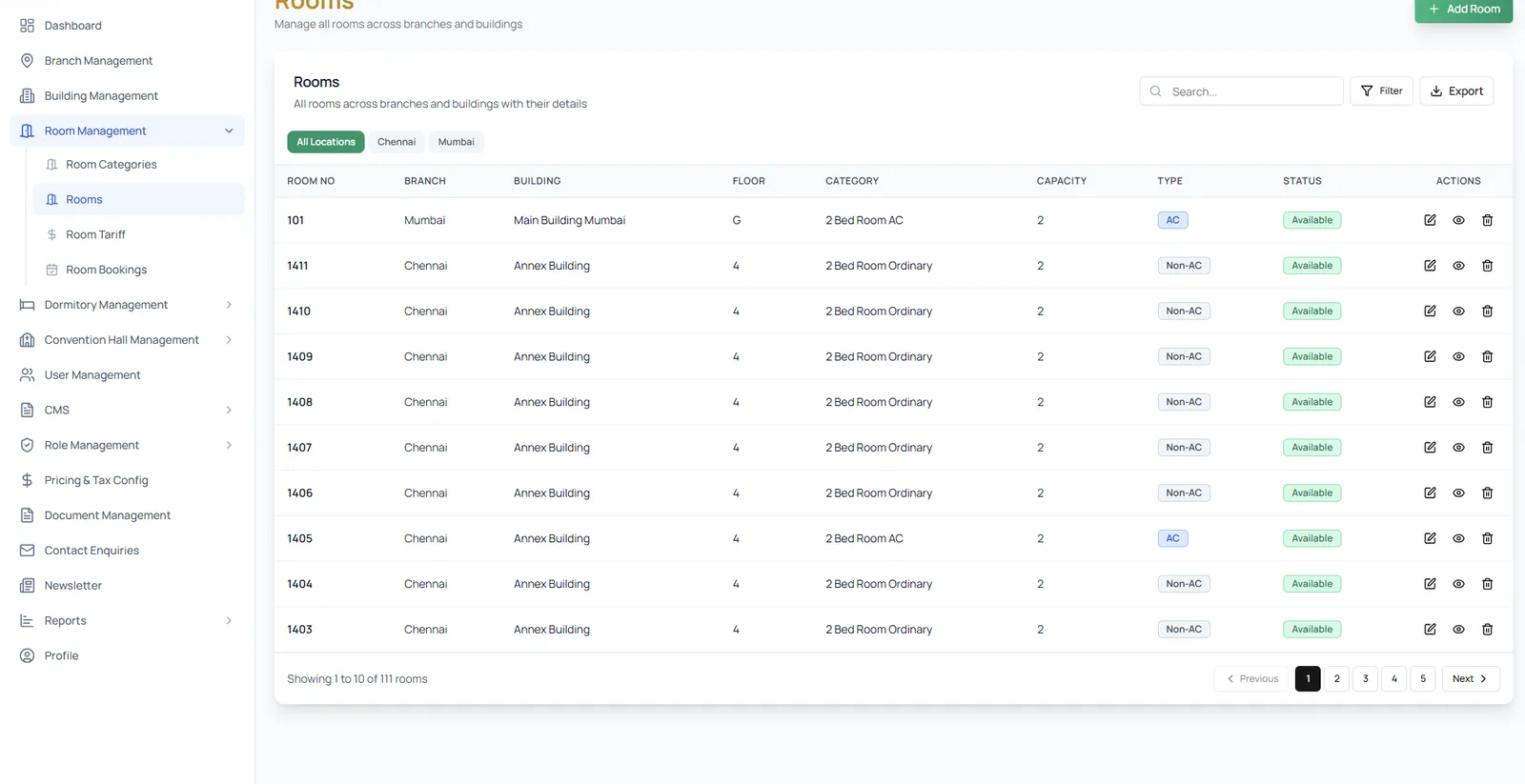Open User Management in sidebar
This screenshot has width=1525, height=784.
(127, 375)
